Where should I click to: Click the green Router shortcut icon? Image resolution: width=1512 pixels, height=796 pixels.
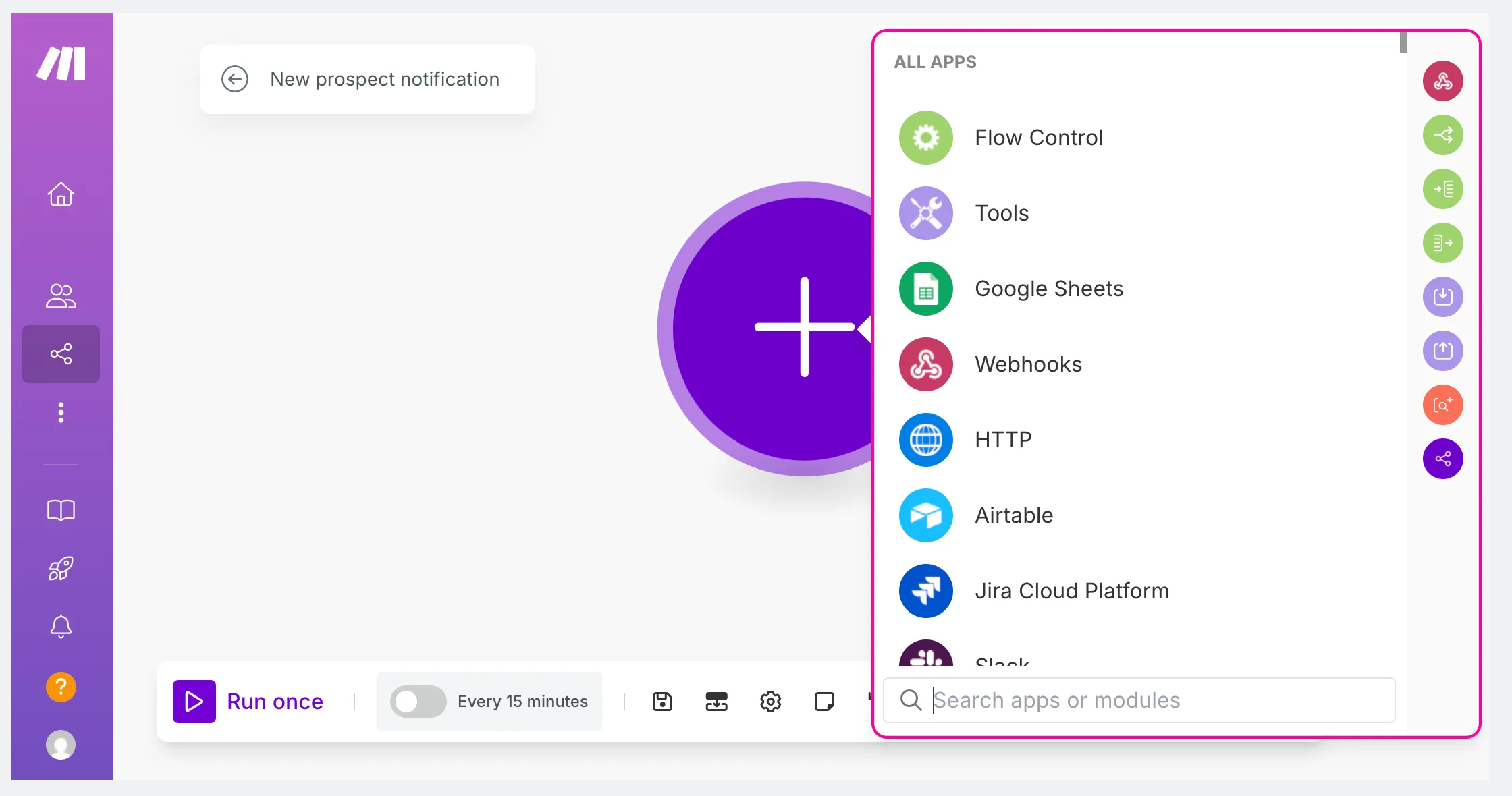[x=1442, y=135]
